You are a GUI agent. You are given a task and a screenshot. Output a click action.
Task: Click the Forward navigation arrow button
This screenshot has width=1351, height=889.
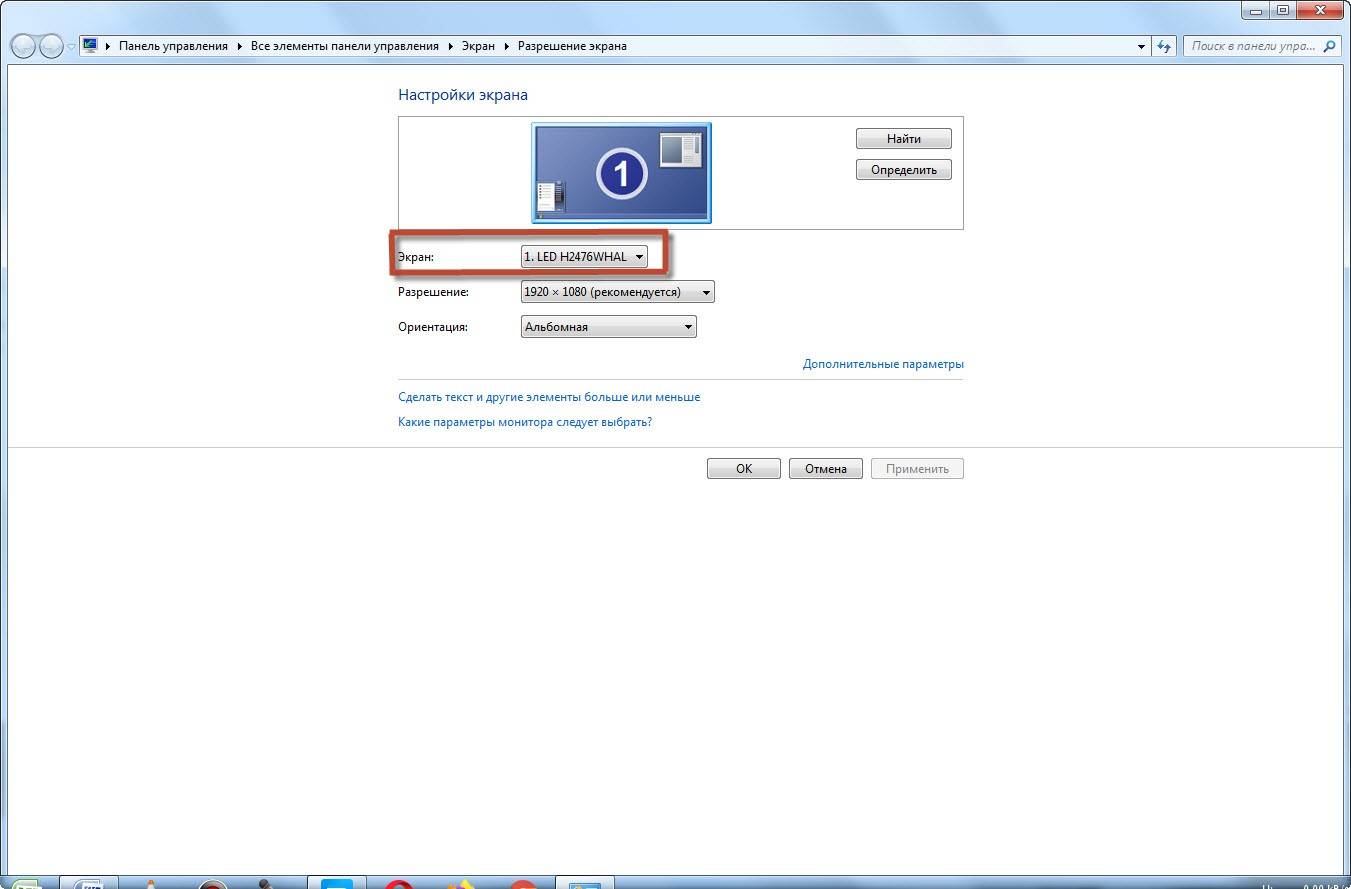pos(51,46)
